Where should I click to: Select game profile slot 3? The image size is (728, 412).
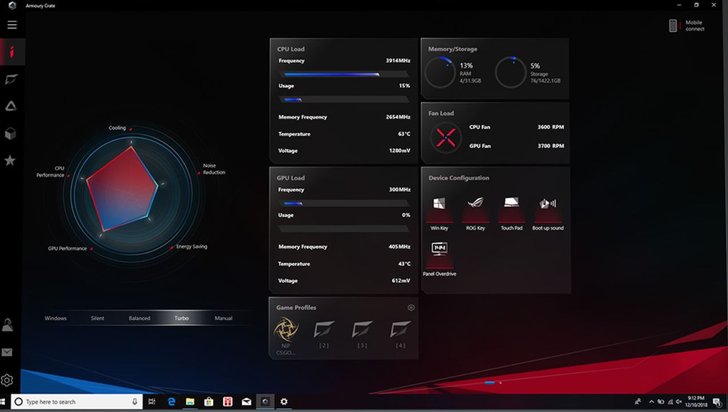pos(362,334)
